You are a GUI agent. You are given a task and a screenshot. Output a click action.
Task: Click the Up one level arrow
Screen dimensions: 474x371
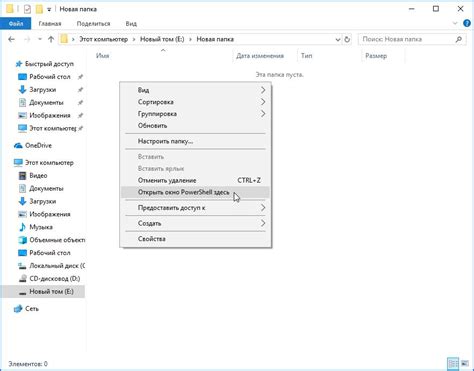tap(51, 39)
